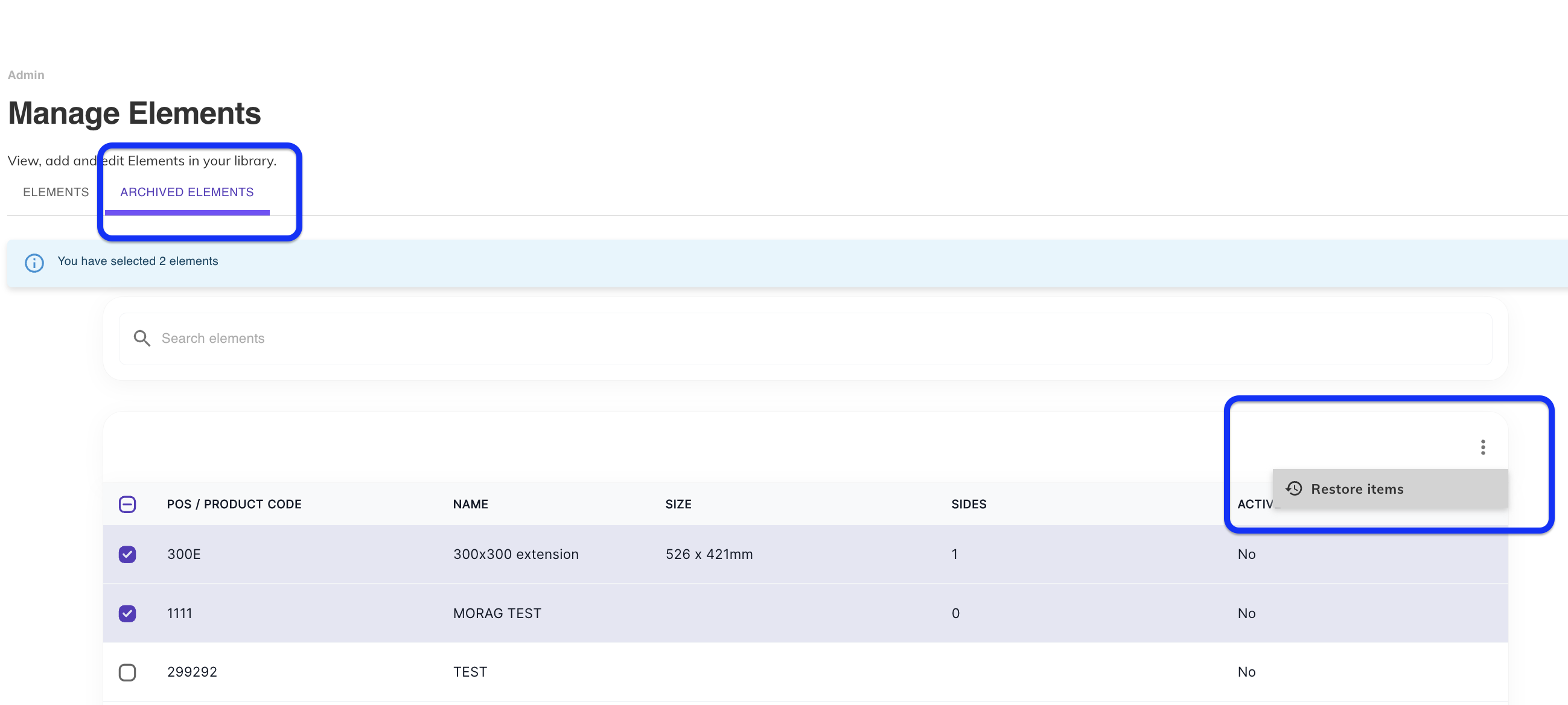Click the POS / Product Code column header
Image resolution: width=1568 pixels, height=705 pixels.
pos(234,504)
